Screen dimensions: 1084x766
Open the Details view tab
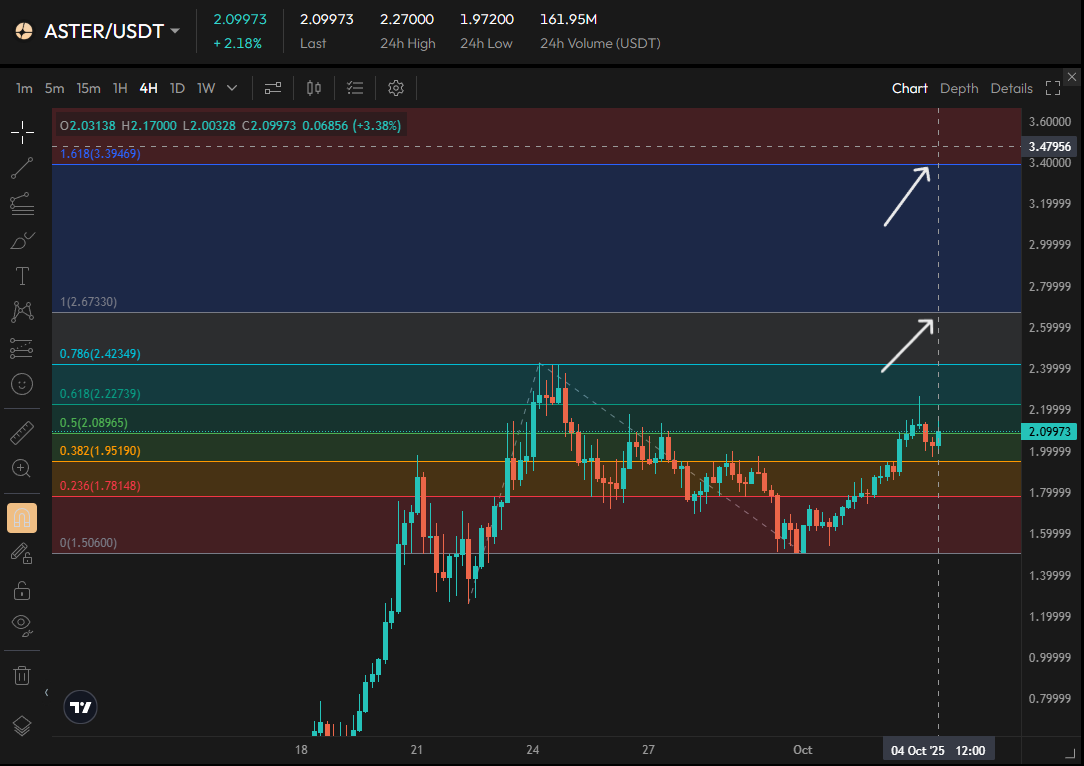[1011, 88]
